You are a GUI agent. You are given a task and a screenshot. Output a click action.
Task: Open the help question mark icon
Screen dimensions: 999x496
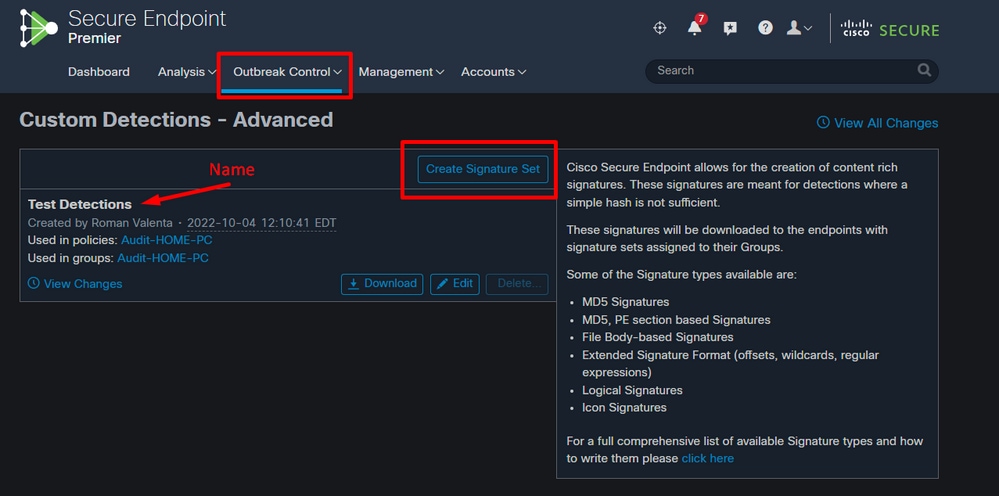(765, 28)
